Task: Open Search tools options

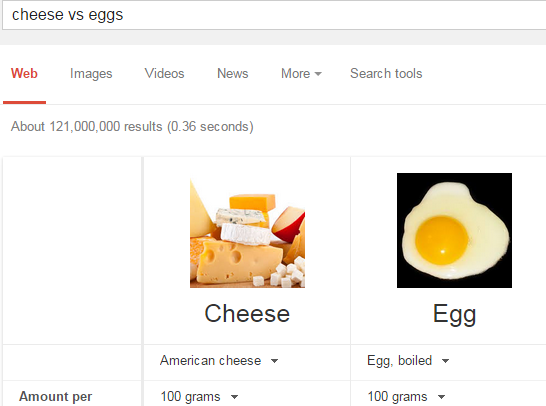Action: pos(386,73)
